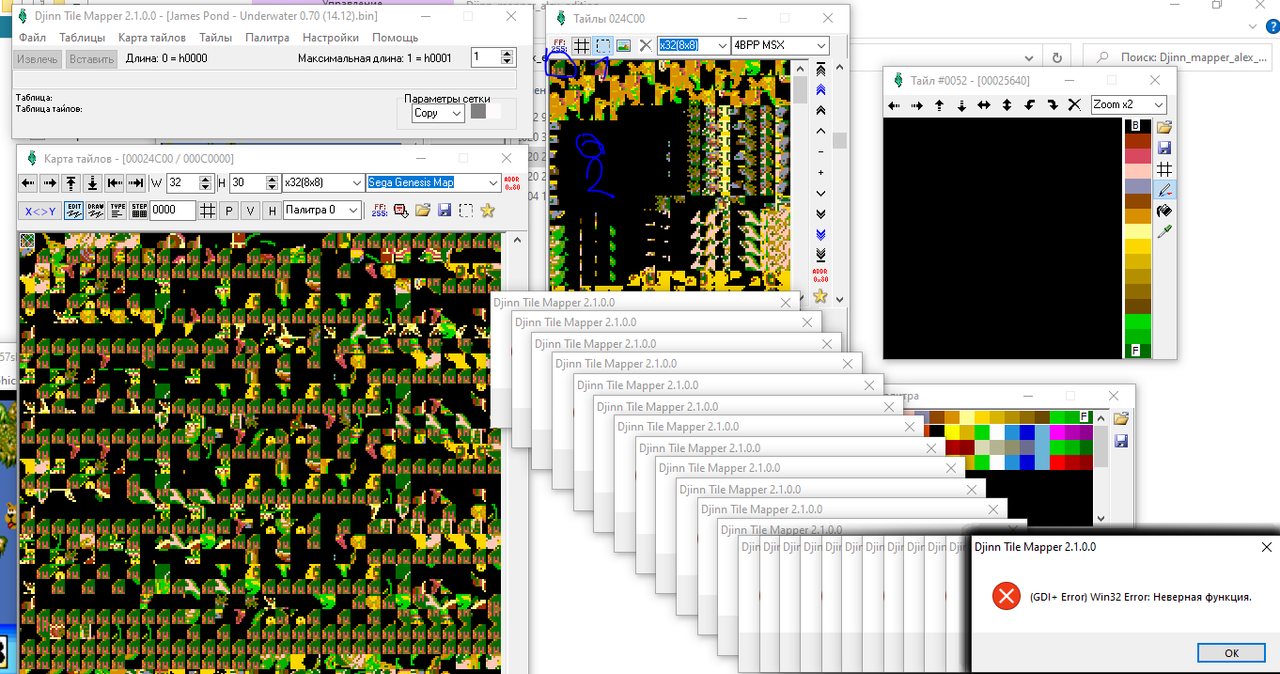Open Таблицы menu

tap(82, 38)
